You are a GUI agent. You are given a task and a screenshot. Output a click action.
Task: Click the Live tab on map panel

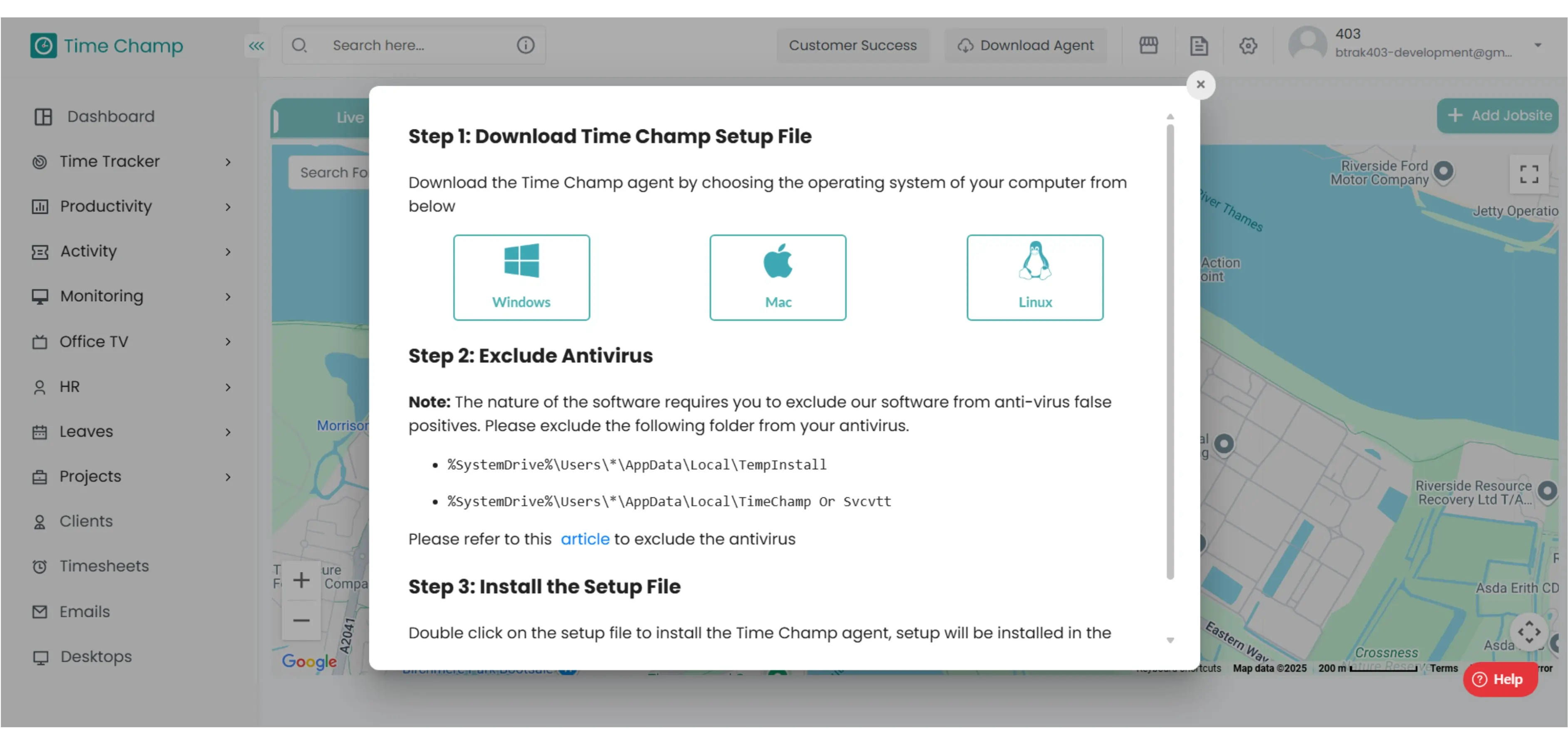coord(350,117)
